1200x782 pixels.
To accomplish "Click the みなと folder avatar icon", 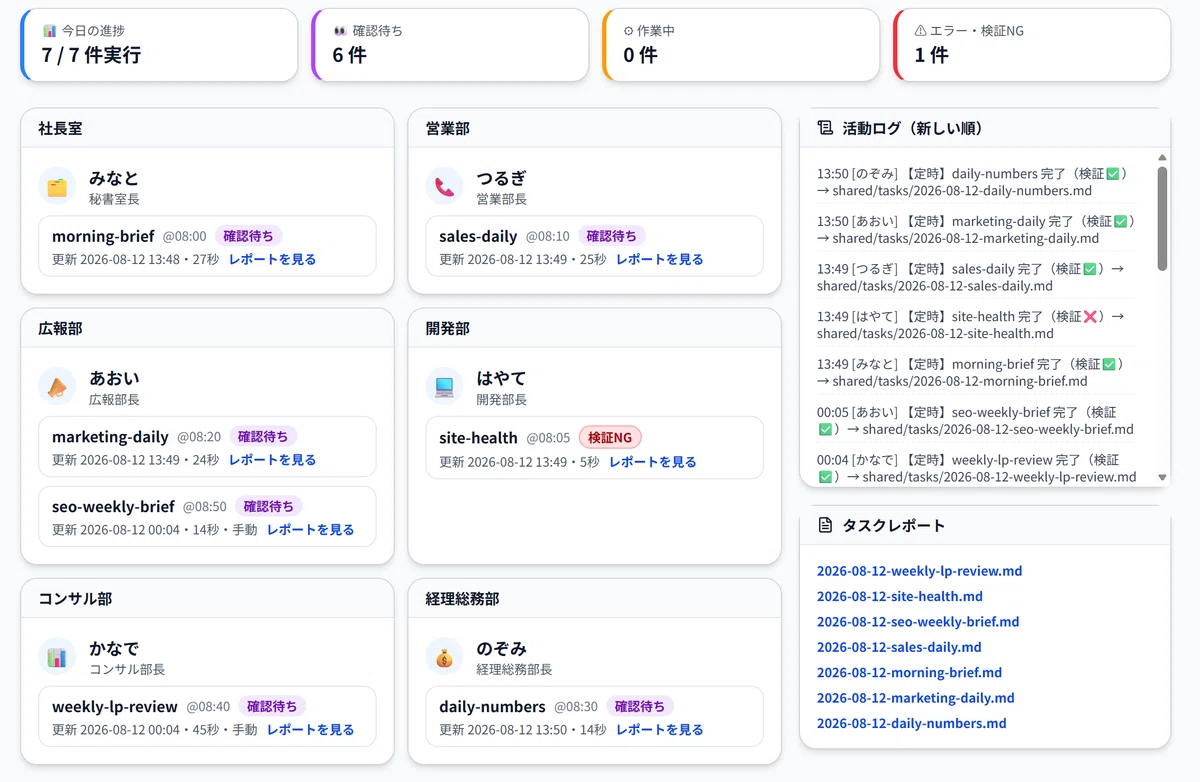I will pyautogui.click(x=57, y=186).
